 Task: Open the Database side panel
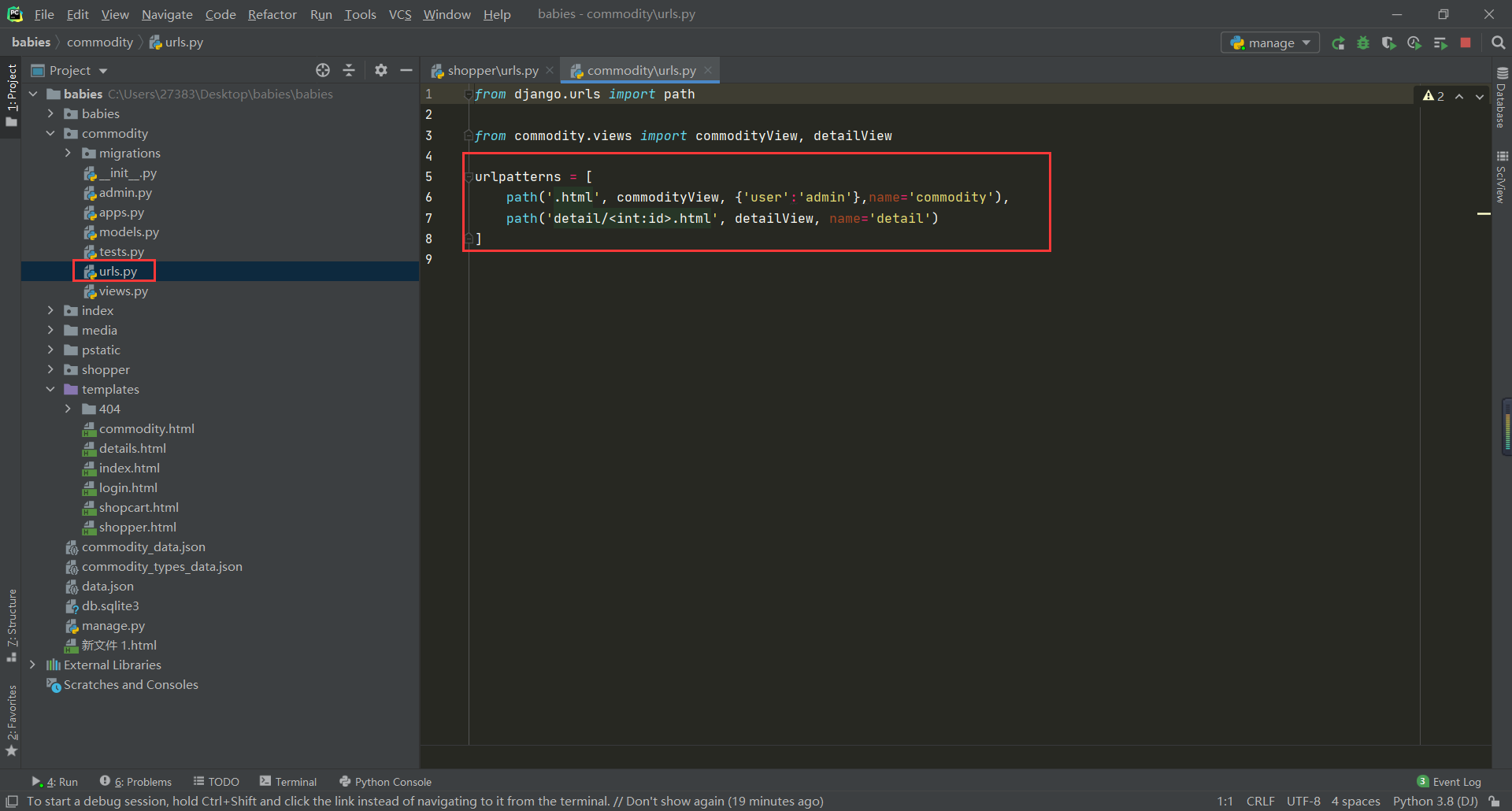(1502, 98)
